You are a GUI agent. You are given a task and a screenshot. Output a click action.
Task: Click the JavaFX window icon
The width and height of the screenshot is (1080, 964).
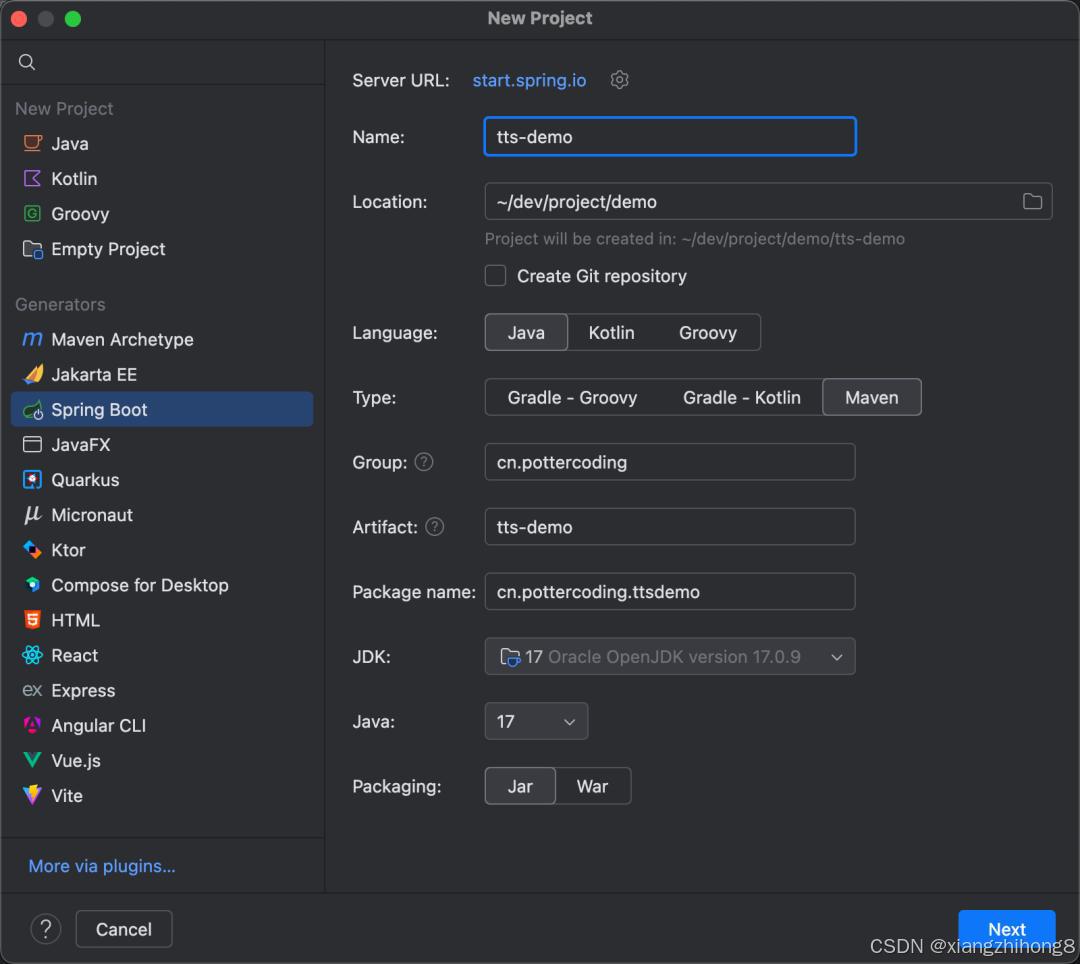[32, 445]
